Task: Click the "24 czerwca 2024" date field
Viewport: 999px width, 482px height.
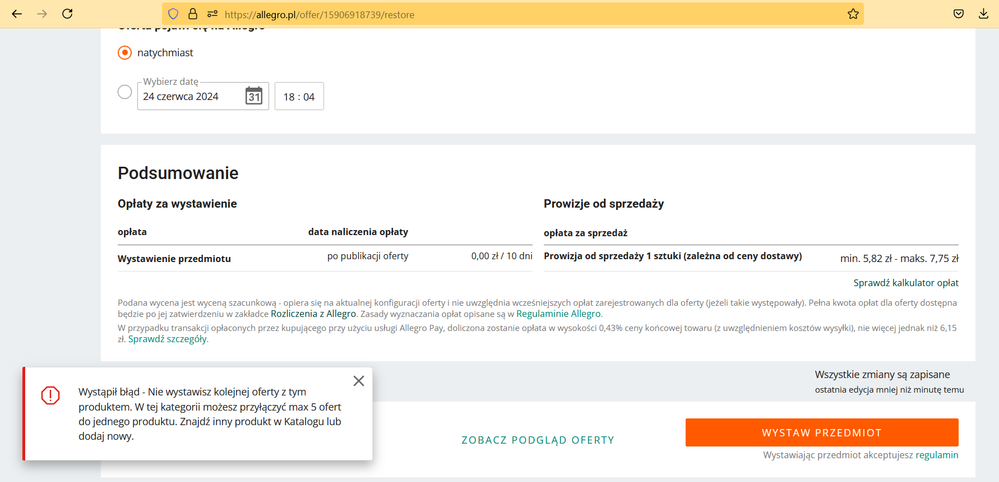Action: (x=190, y=97)
